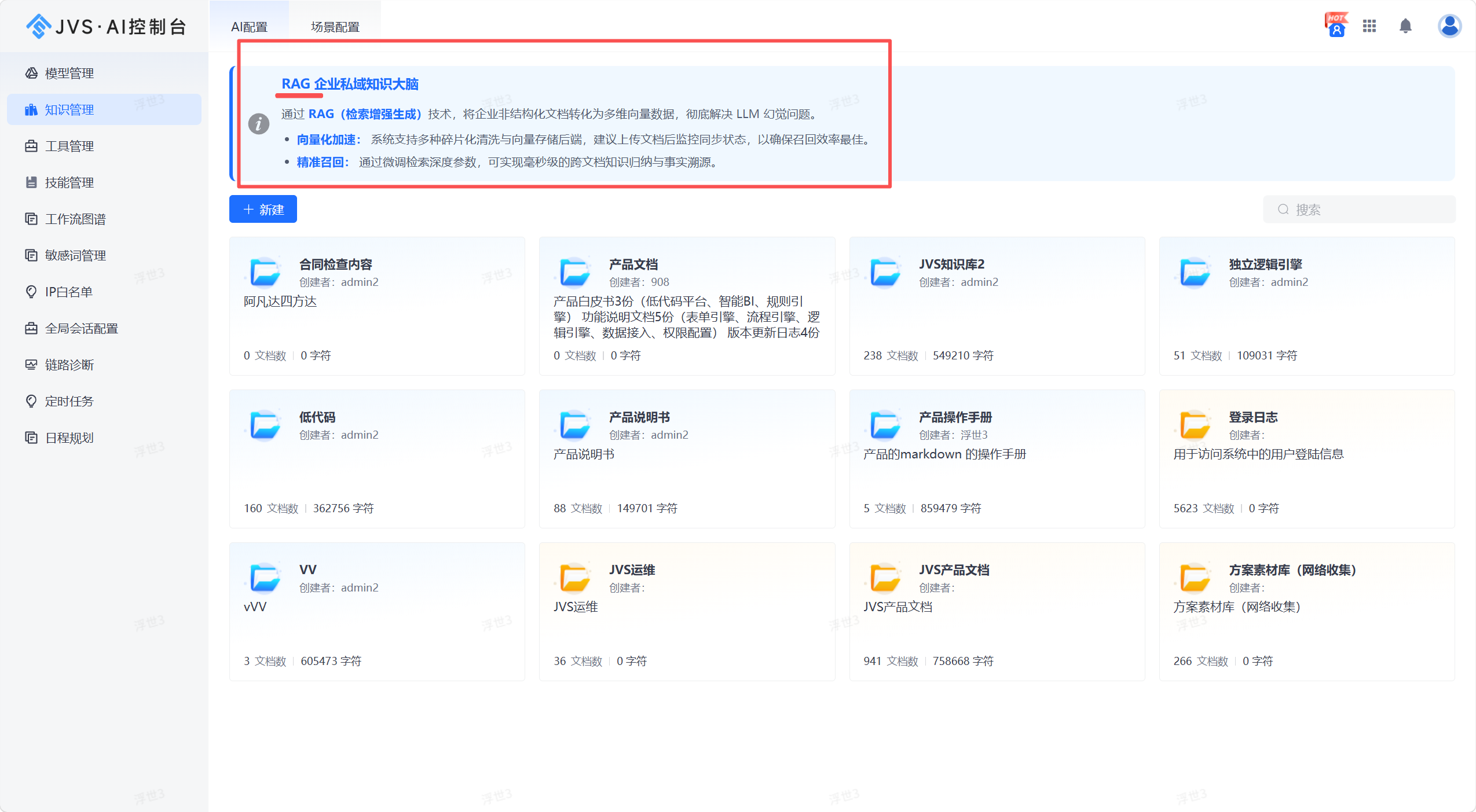Click the 技能管理 sidebar icon
This screenshot has height=812, width=1476.
(x=31, y=182)
